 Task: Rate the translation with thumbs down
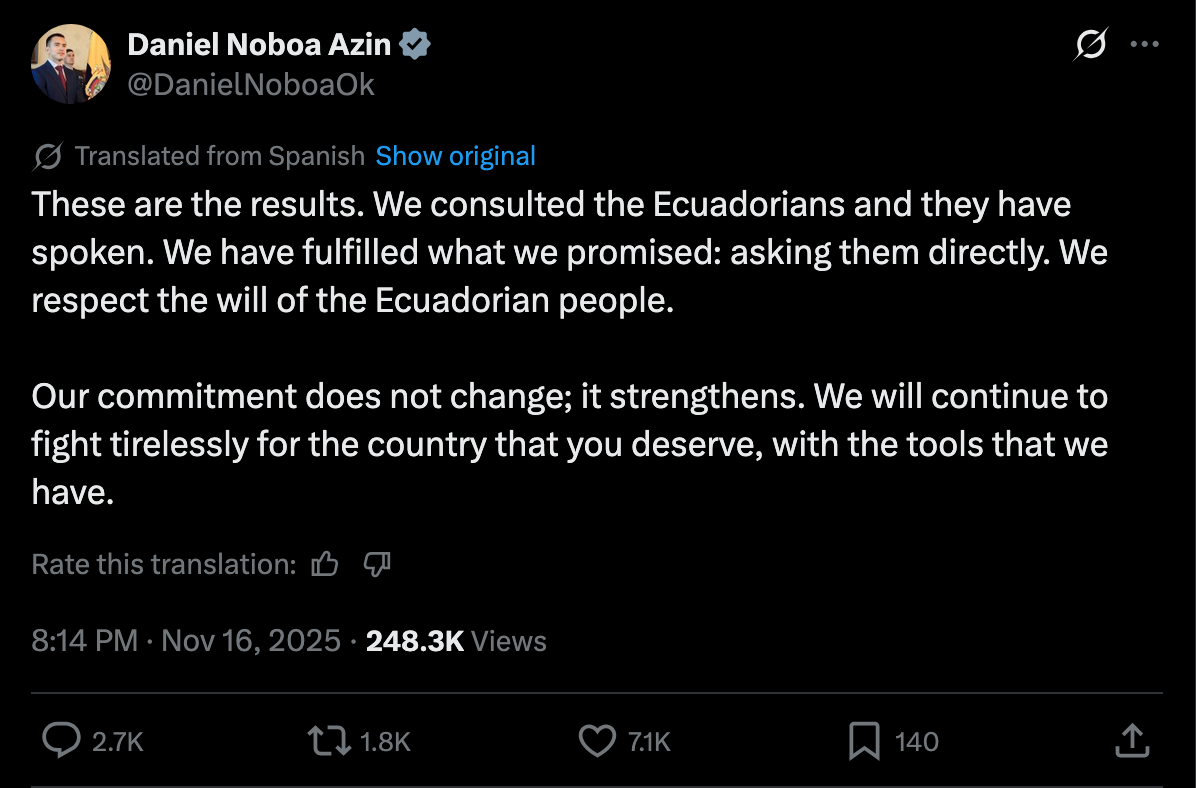tap(376, 565)
